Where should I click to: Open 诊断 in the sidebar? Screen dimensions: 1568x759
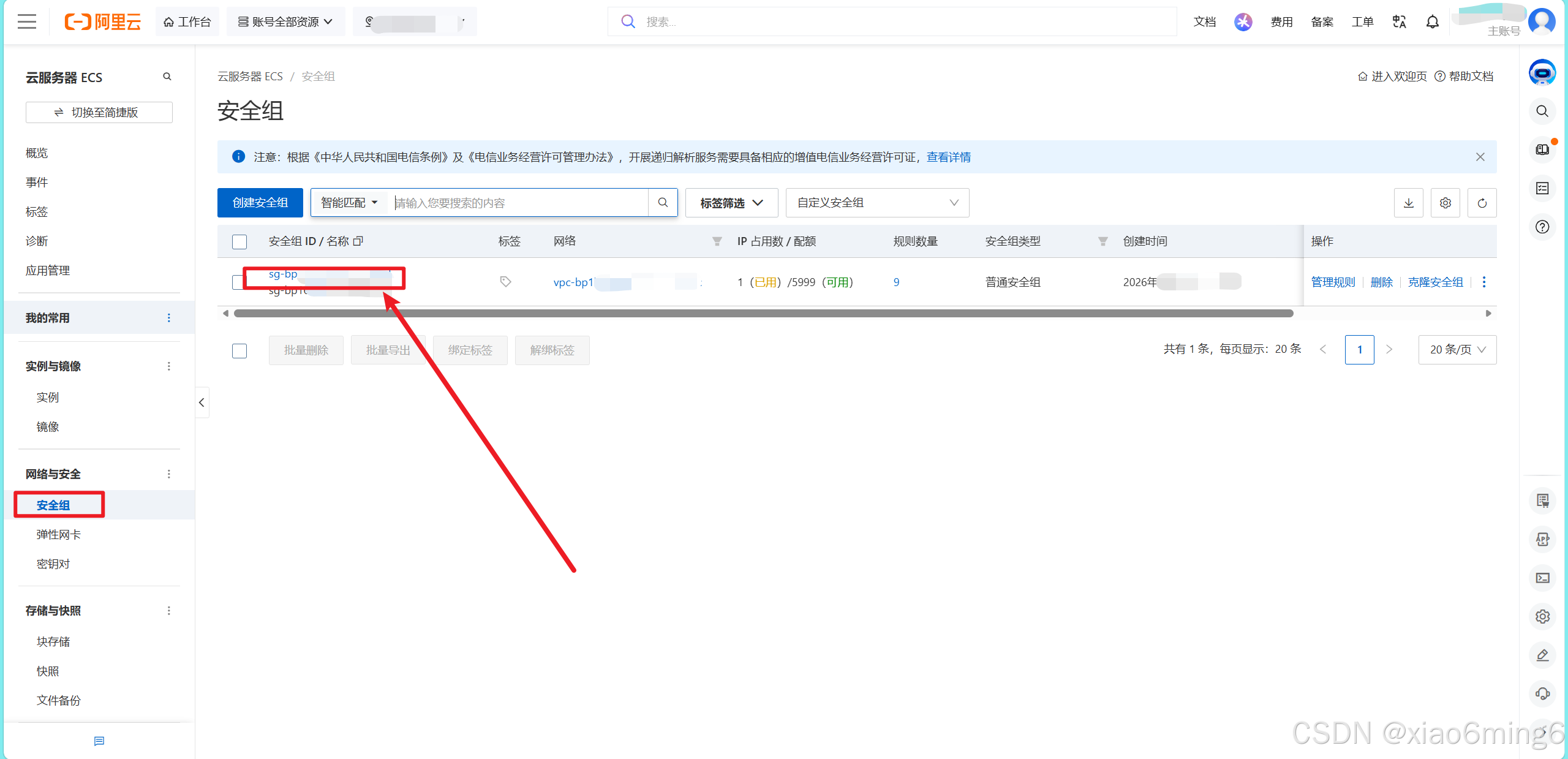coord(37,241)
